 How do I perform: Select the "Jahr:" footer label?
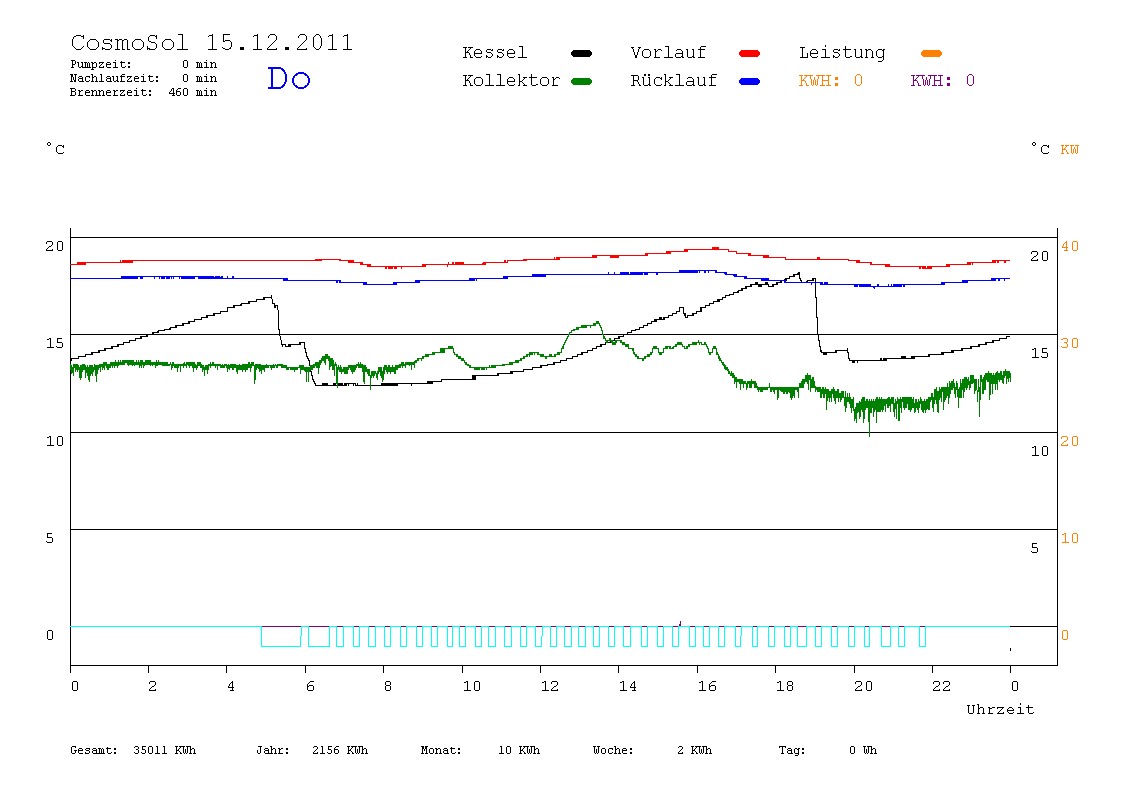273,750
